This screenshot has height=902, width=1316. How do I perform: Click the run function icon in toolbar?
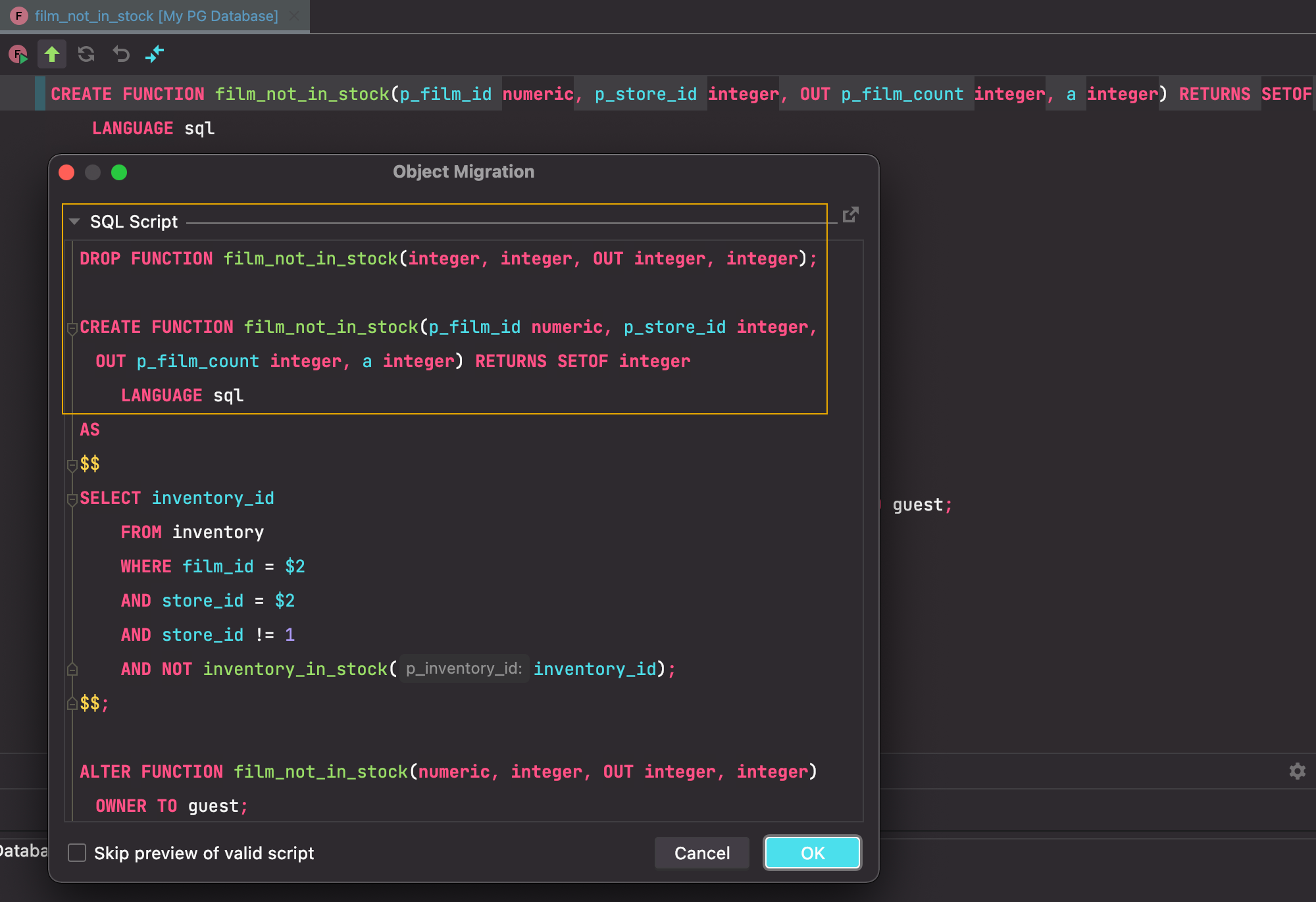(x=18, y=54)
